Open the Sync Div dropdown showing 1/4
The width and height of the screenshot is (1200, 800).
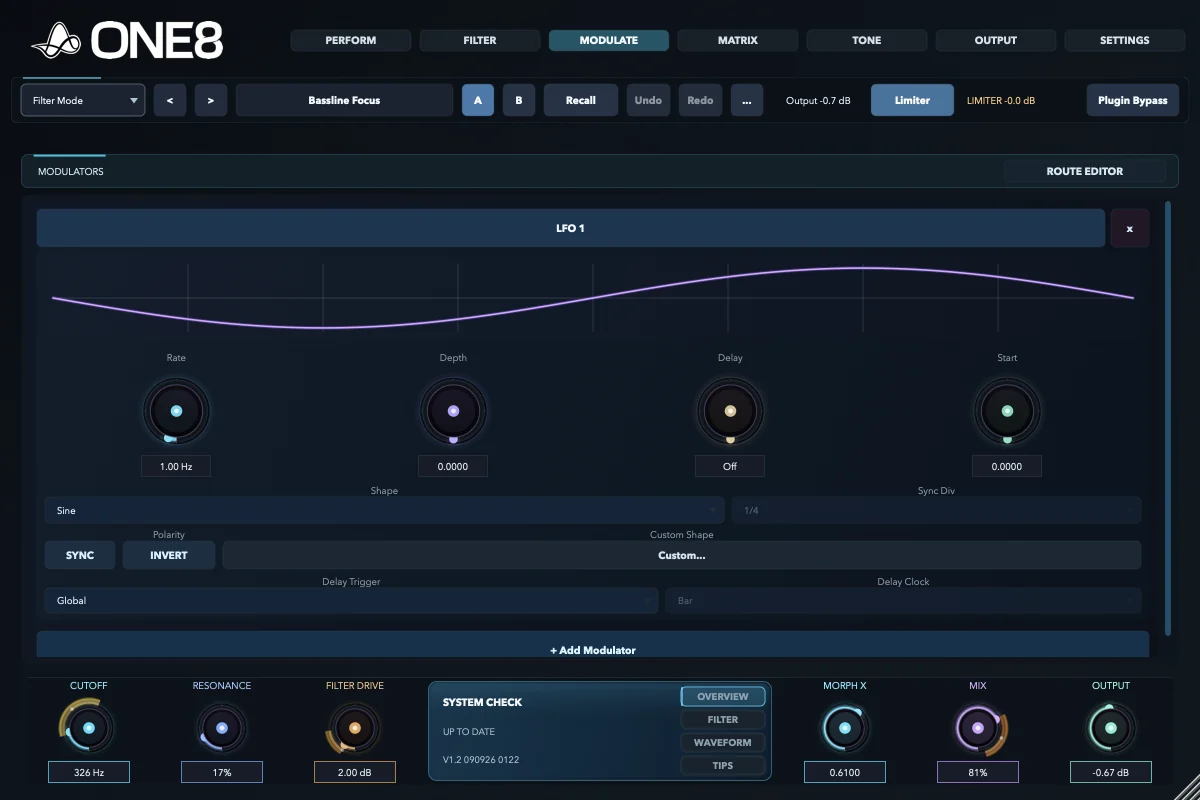point(936,510)
